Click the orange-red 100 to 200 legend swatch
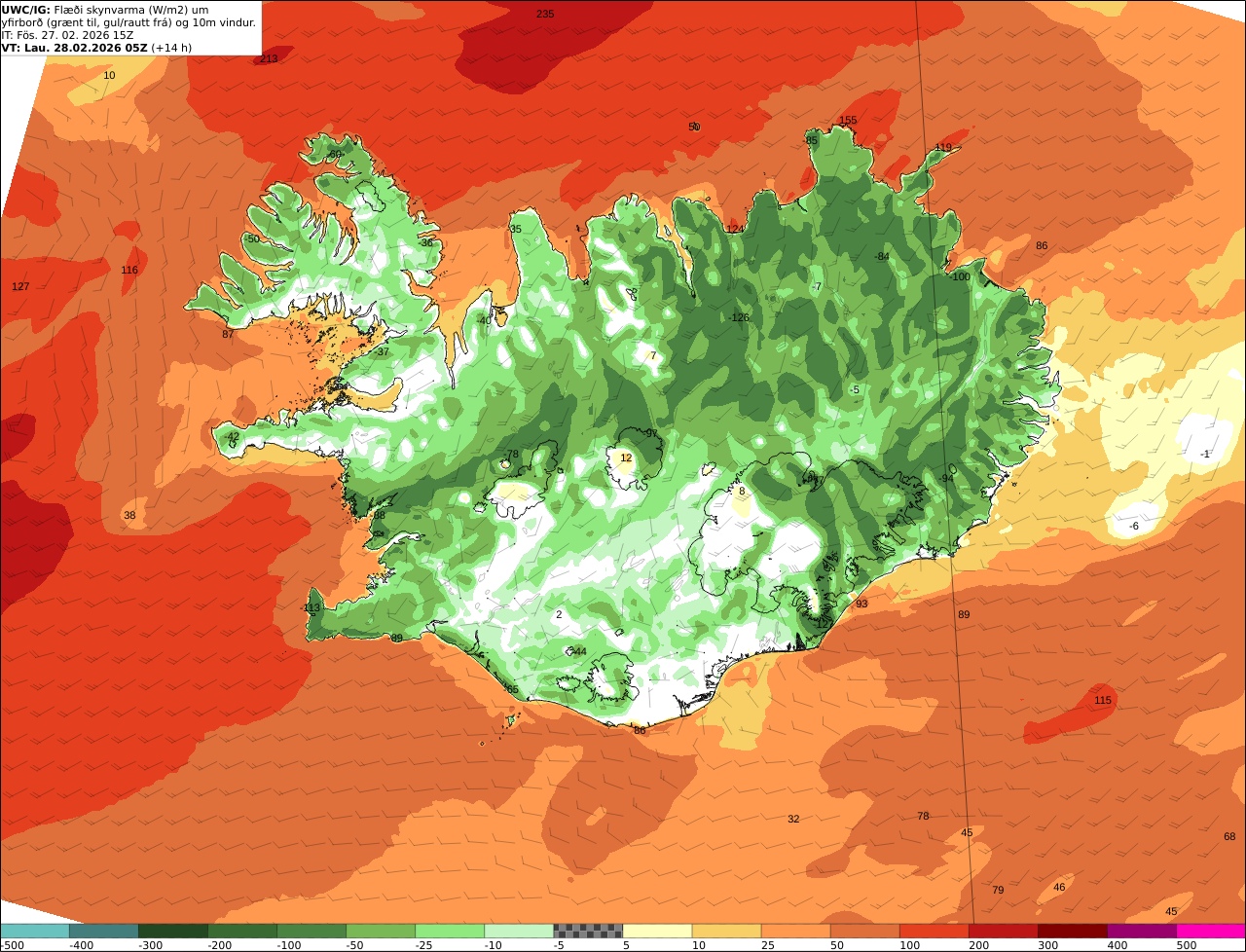This screenshot has height=952, width=1246. [934, 931]
